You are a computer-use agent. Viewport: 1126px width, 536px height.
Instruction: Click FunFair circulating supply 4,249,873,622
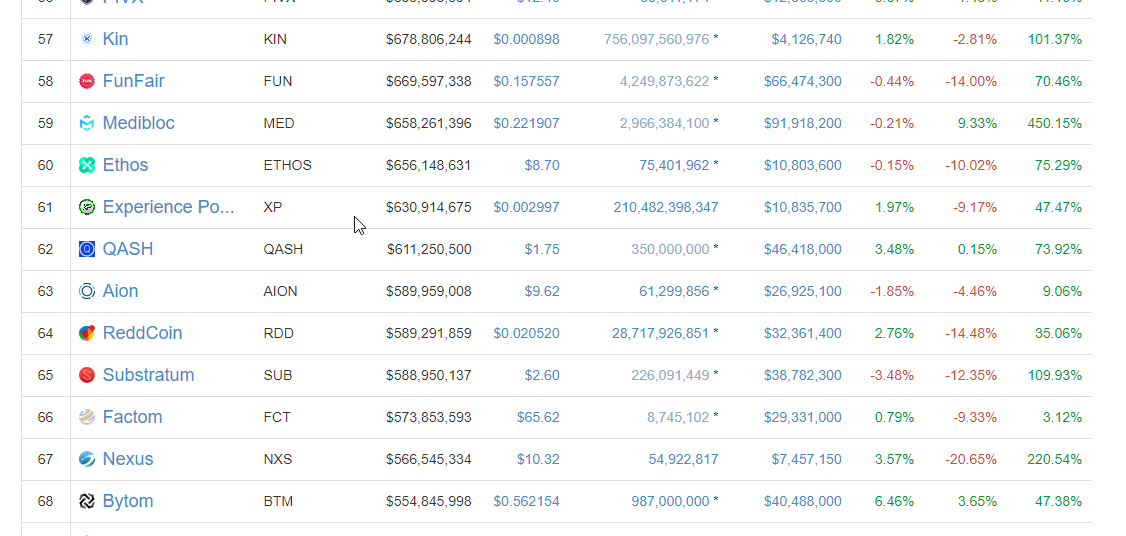pos(665,82)
